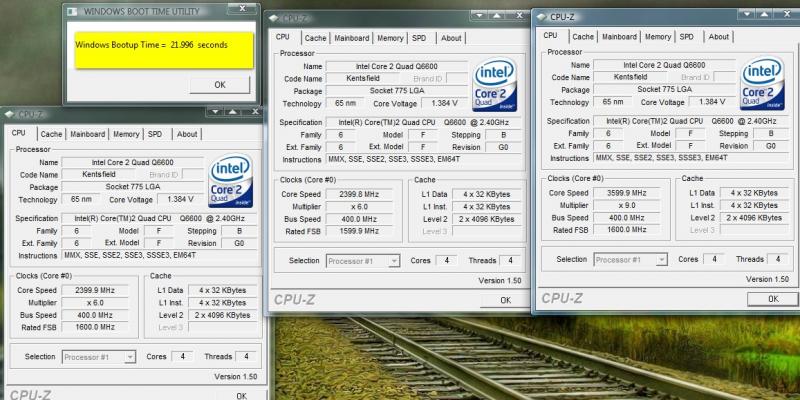This screenshot has width=800, height=400.
Task: Open Memory tab in left CPU-Z window
Action: [x=126, y=134]
